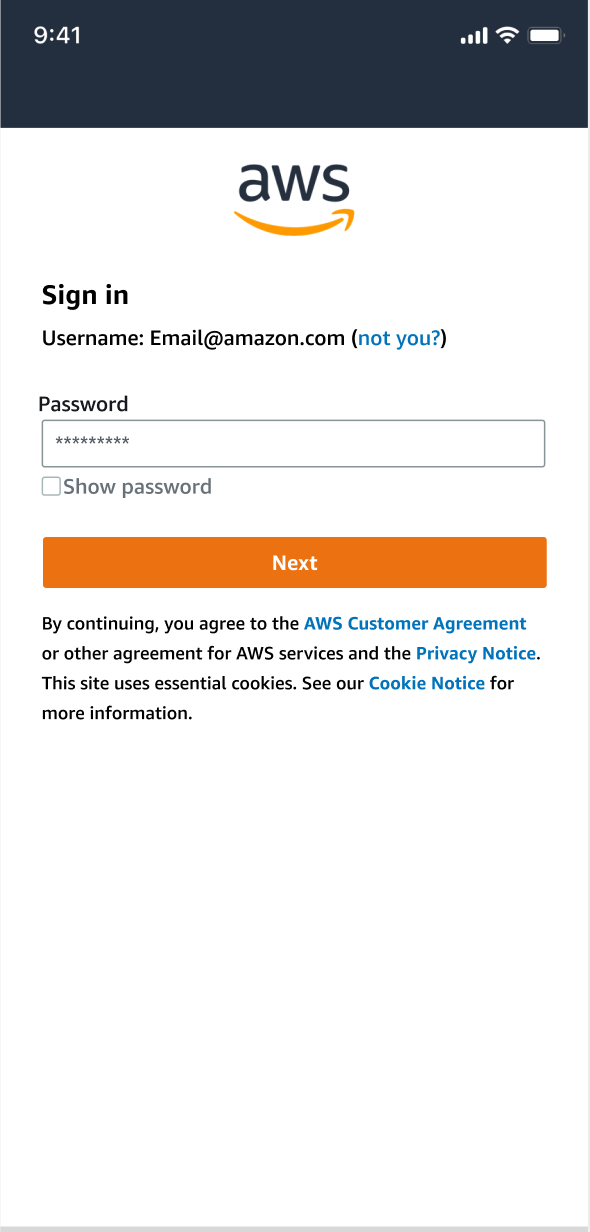Click the status bar battery icon
Screen dimensions: 590x1232
pos(545,35)
